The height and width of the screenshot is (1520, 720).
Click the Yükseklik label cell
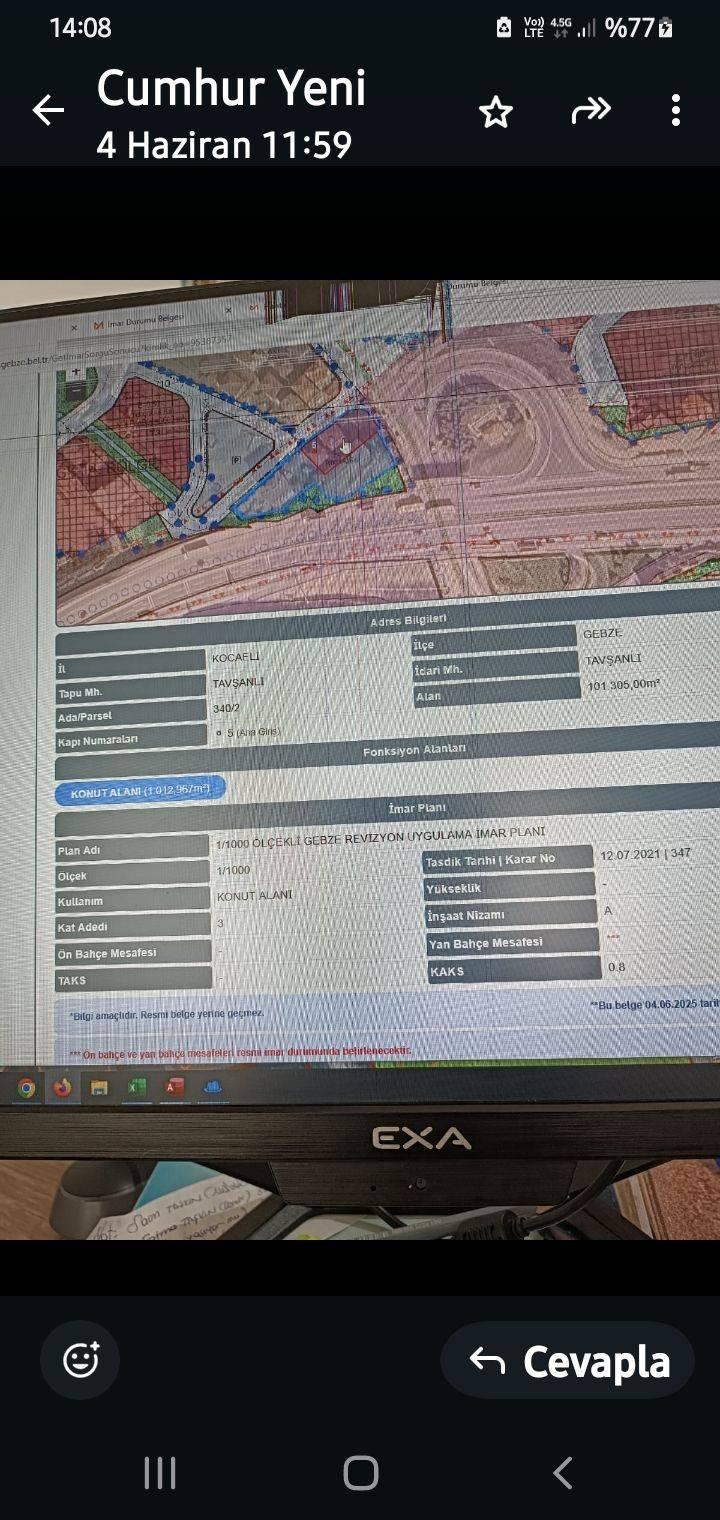[x=510, y=887]
